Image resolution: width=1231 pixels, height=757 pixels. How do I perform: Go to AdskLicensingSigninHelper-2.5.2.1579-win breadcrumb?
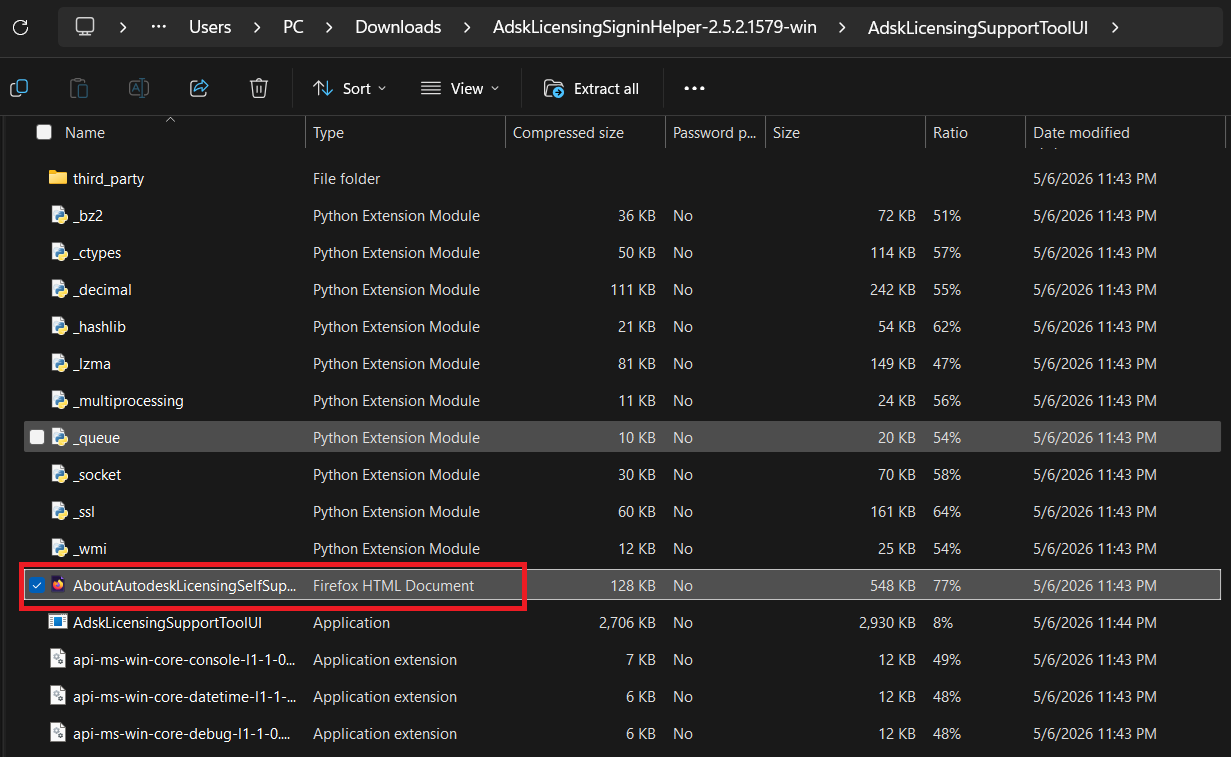[x=655, y=27]
